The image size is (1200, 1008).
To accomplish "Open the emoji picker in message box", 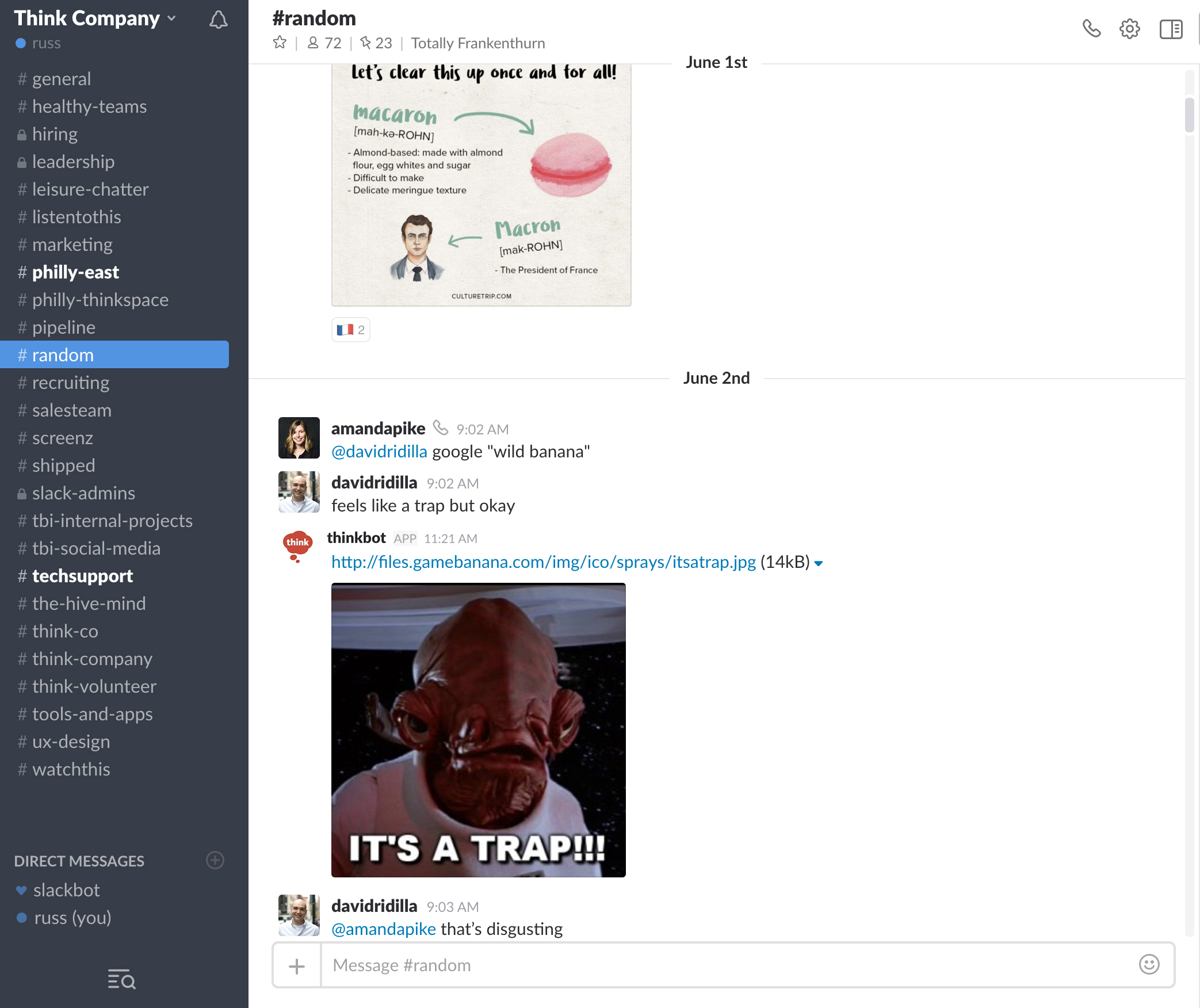I will (x=1149, y=964).
